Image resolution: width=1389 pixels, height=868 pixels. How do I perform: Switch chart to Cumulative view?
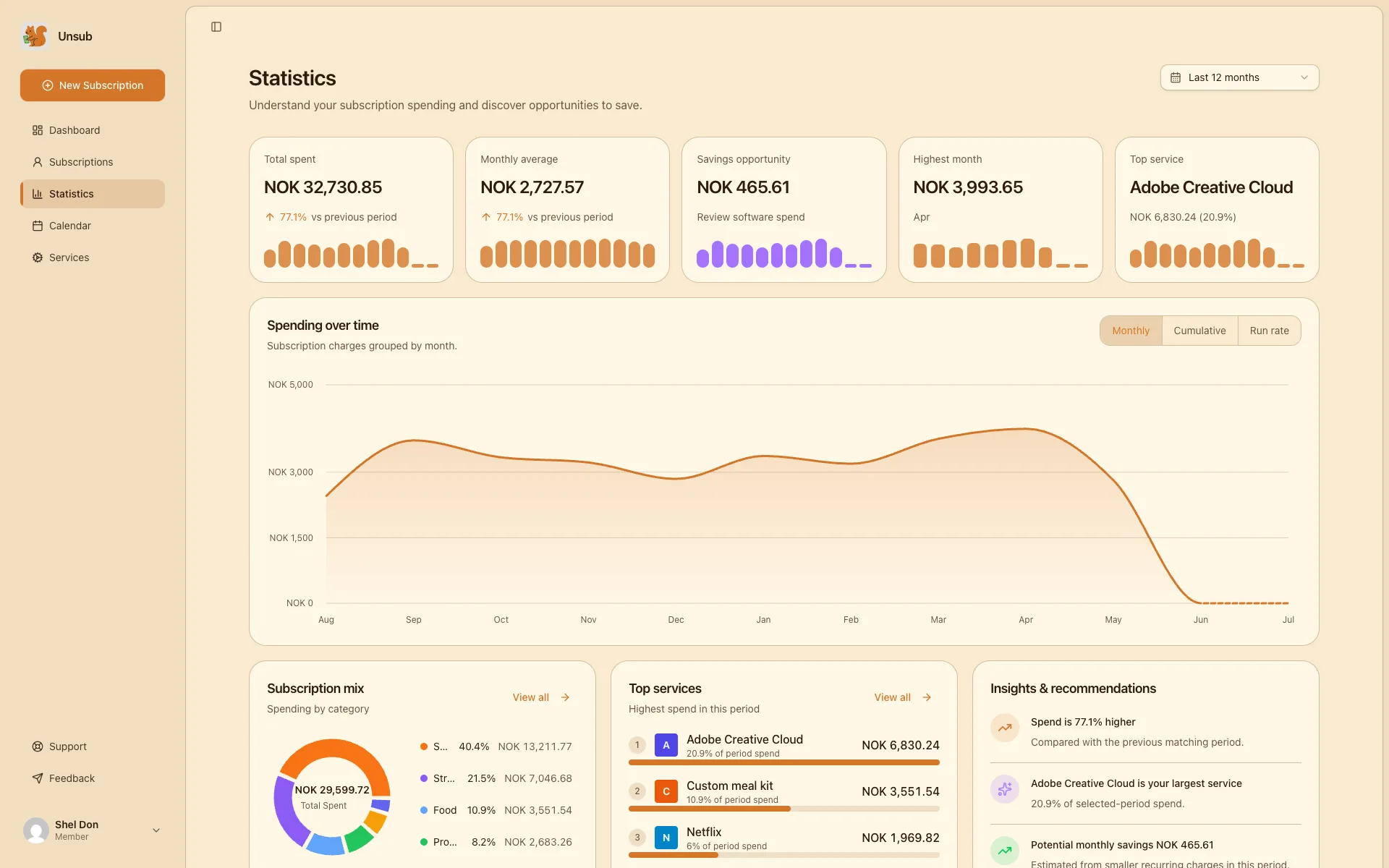click(x=1199, y=331)
